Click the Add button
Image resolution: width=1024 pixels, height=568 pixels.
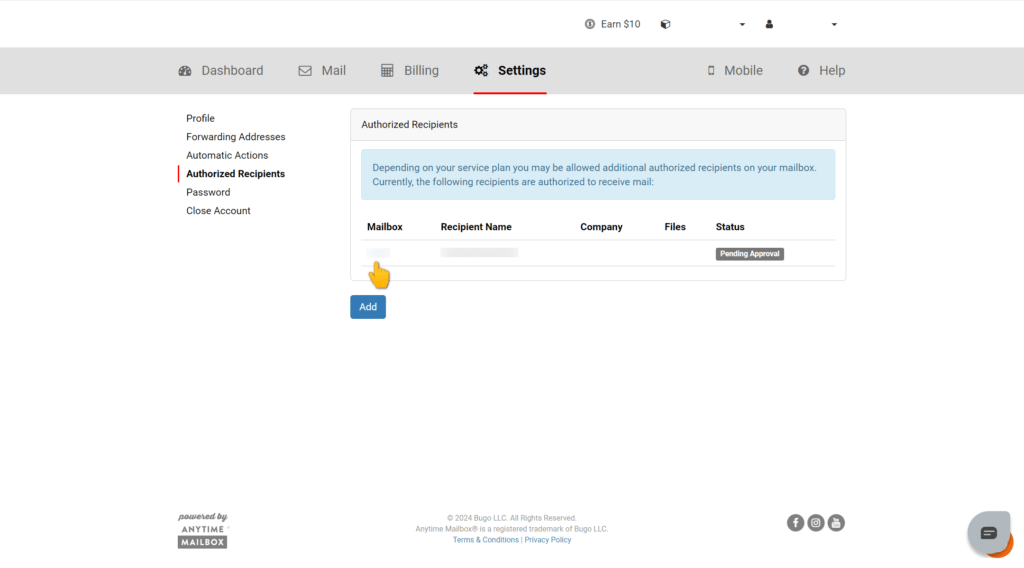click(x=368, y=307)
